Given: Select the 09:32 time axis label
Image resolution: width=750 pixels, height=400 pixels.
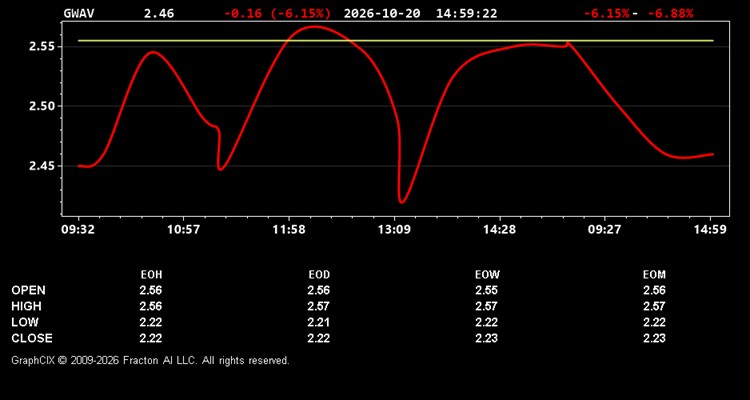Looking at the screenshot, I should click(78, 230).
